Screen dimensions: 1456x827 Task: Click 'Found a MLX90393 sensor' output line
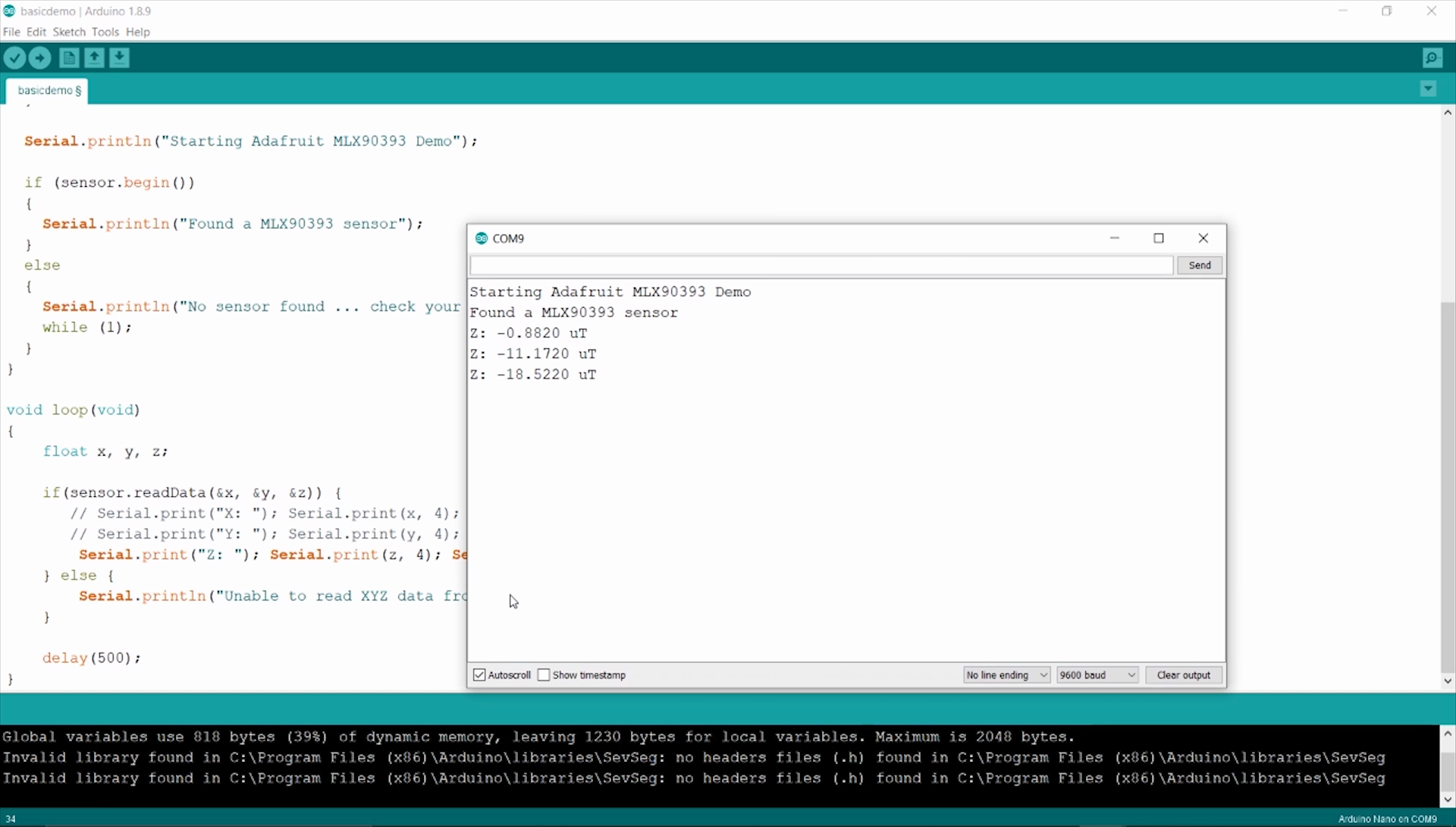pyautogui.click(x=574, y=313)
